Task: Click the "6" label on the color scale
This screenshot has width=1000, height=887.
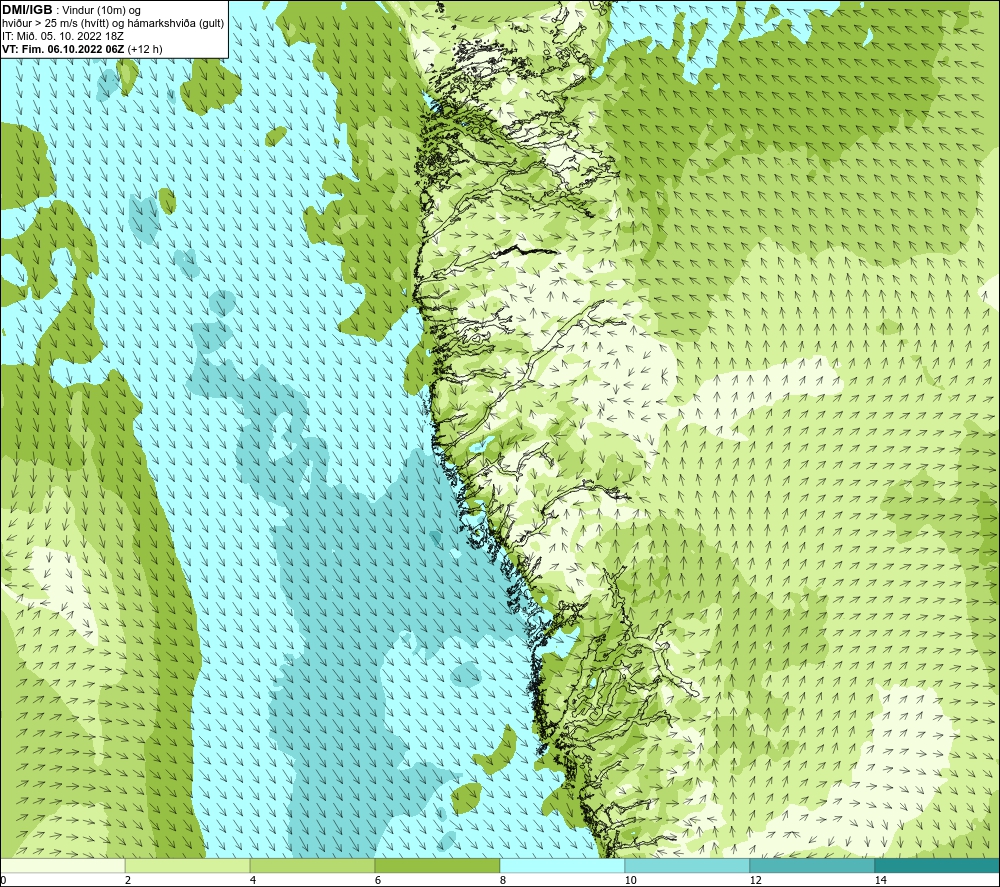Action: coord(378,881)
